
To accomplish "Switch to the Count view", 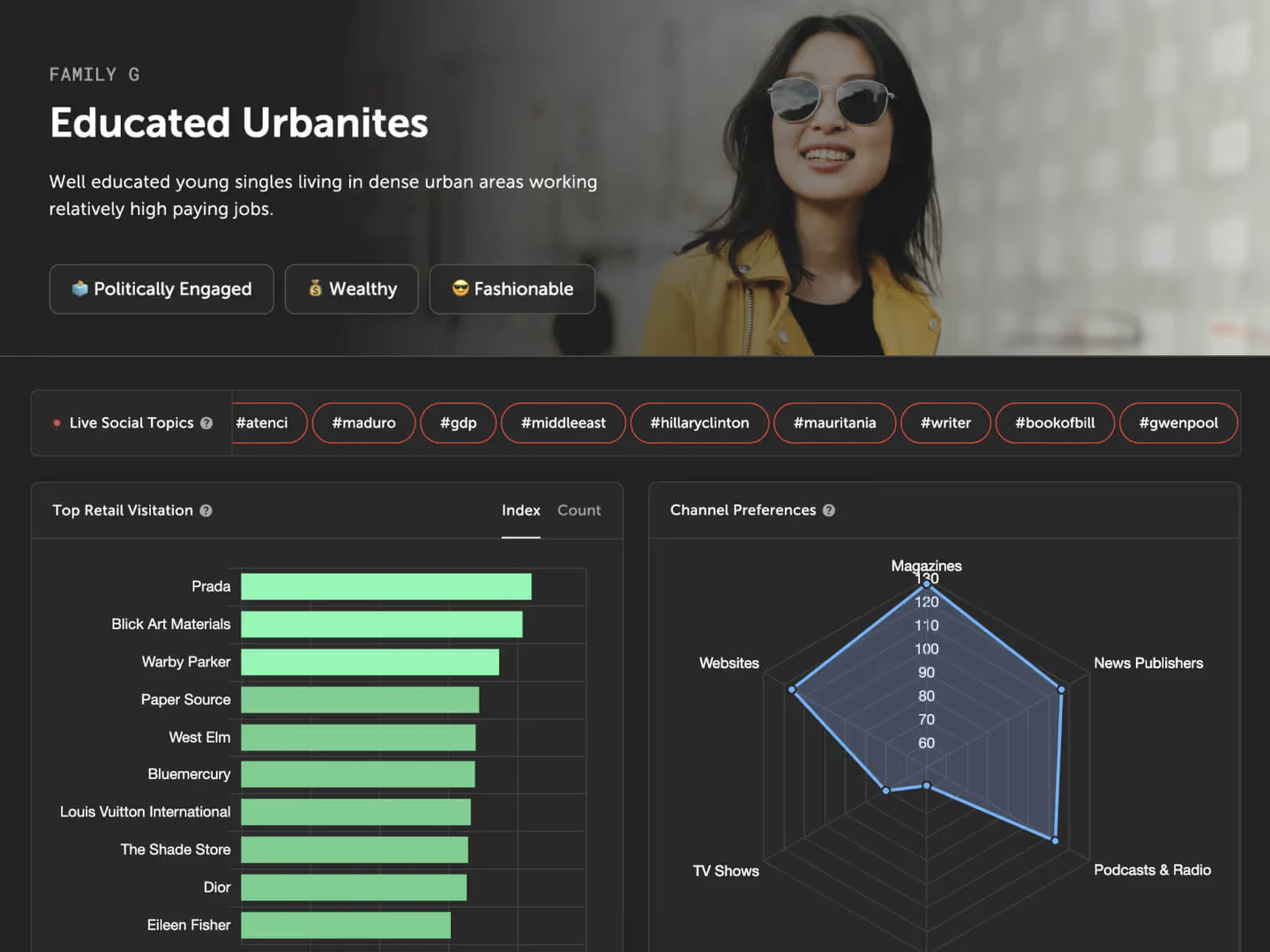I will 579,510.
